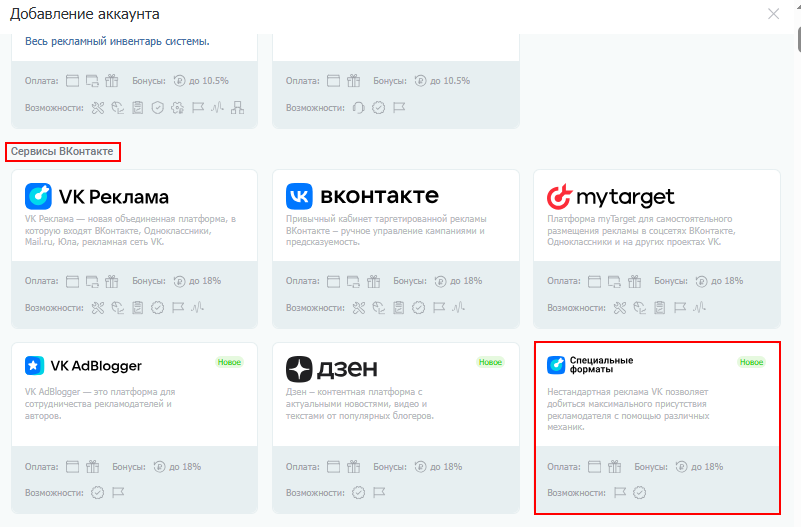This screenshot has width=801, height=527.
Task: Click the tools capability icon in VK Реклама
Action: pos(98,308)
